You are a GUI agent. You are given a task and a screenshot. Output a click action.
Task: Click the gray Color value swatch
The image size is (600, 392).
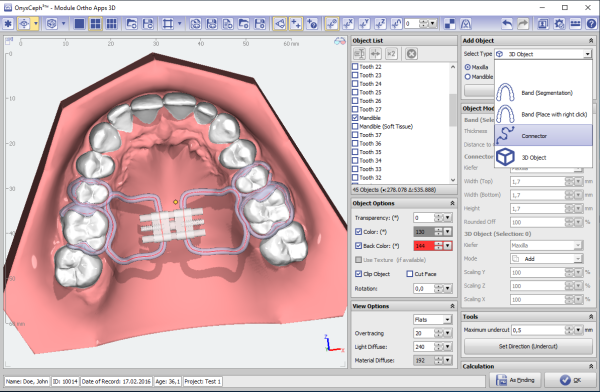coord(424,232)
